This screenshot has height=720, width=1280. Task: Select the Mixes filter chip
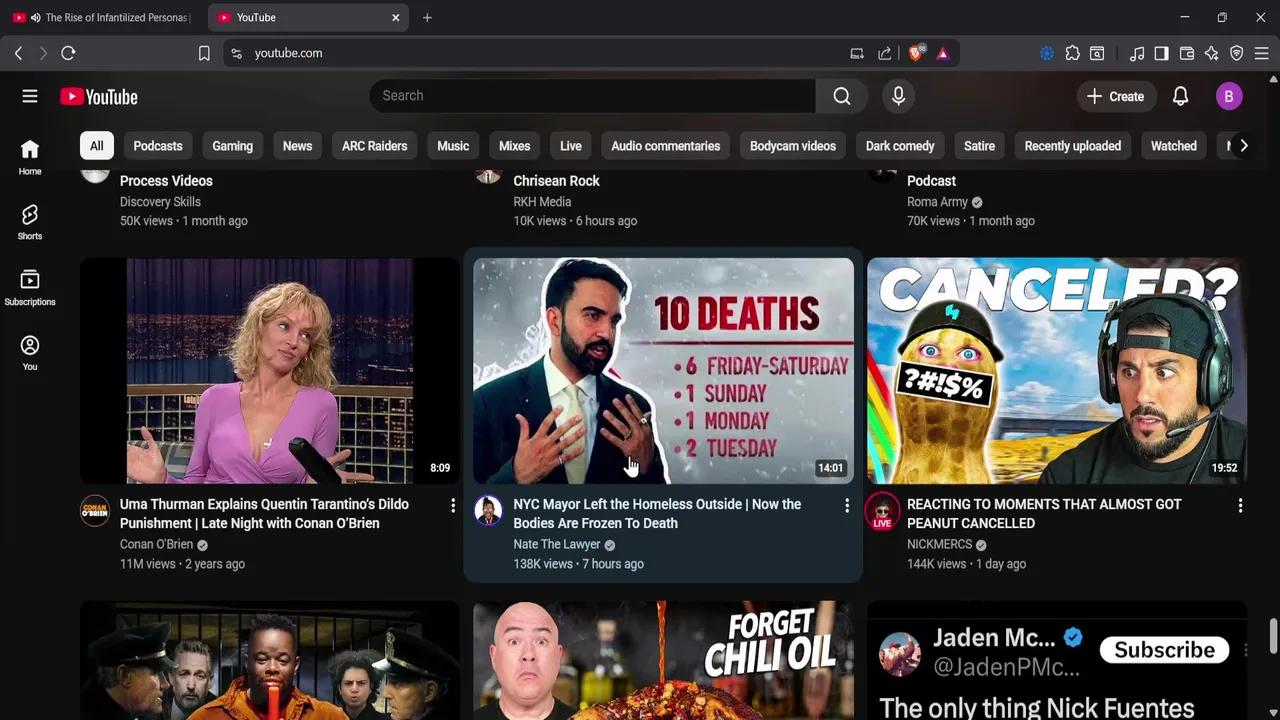[514, 146]
